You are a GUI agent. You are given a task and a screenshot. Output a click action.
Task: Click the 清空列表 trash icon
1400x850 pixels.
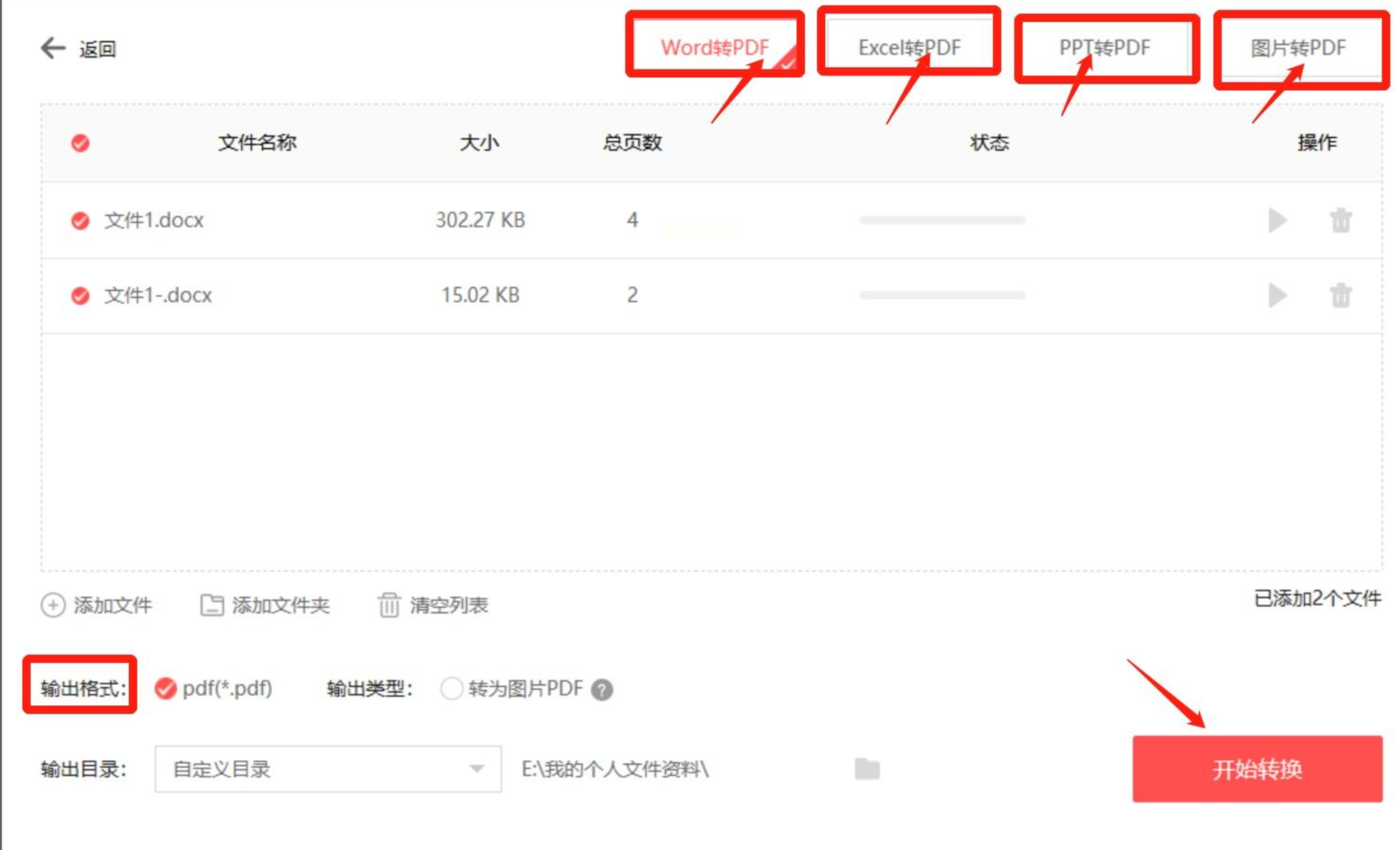(x=389, y=605)
